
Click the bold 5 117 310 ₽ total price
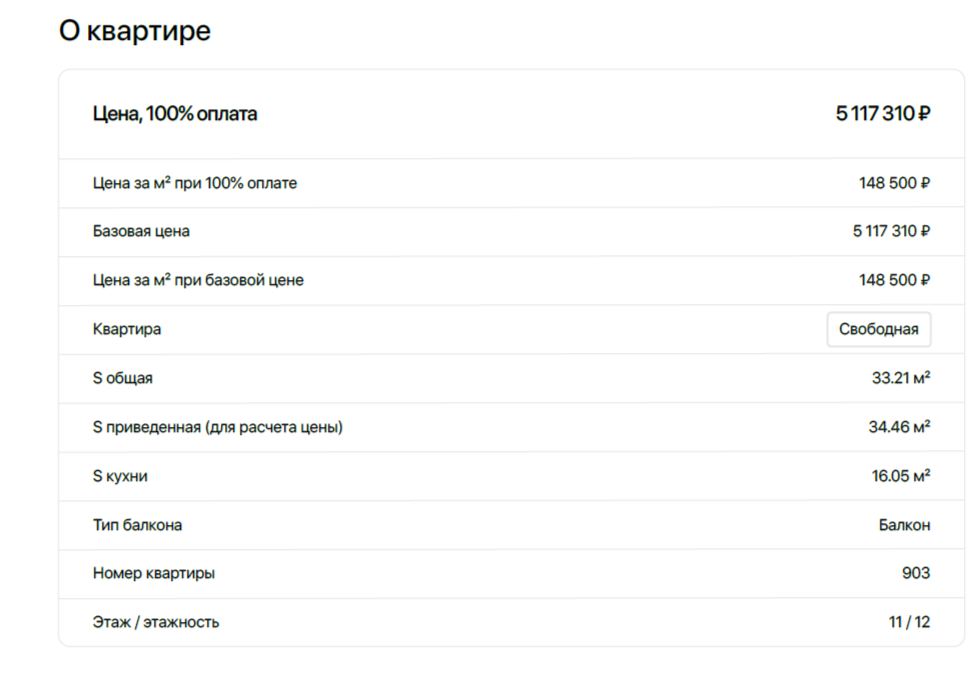883,114
